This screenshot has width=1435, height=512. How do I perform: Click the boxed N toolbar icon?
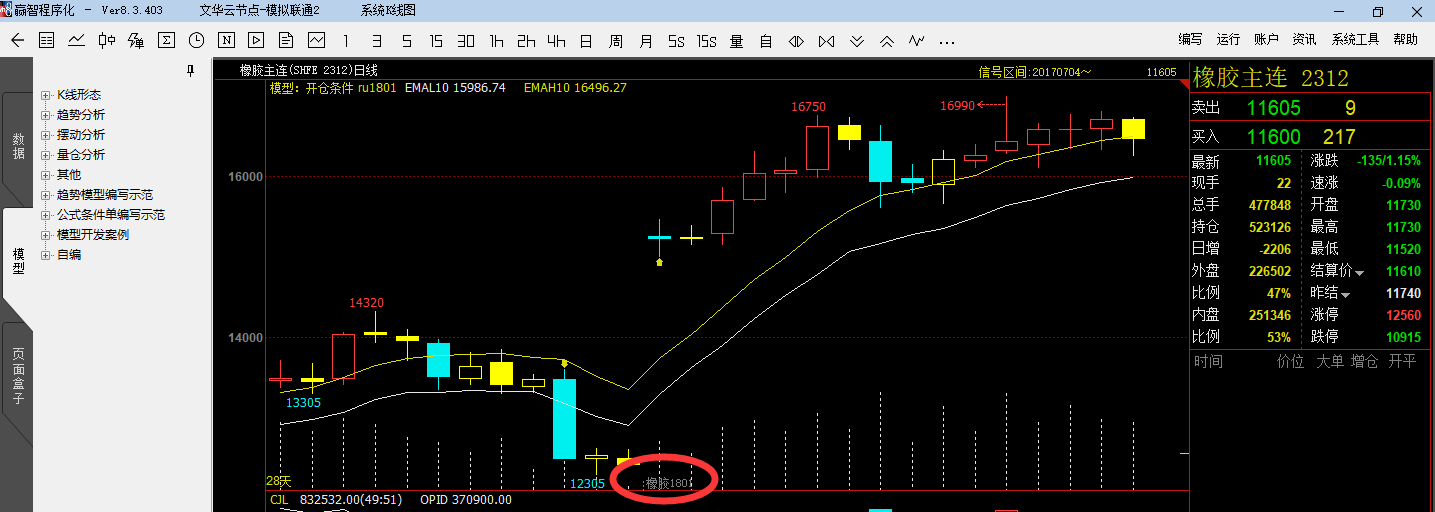click(227, 41)
